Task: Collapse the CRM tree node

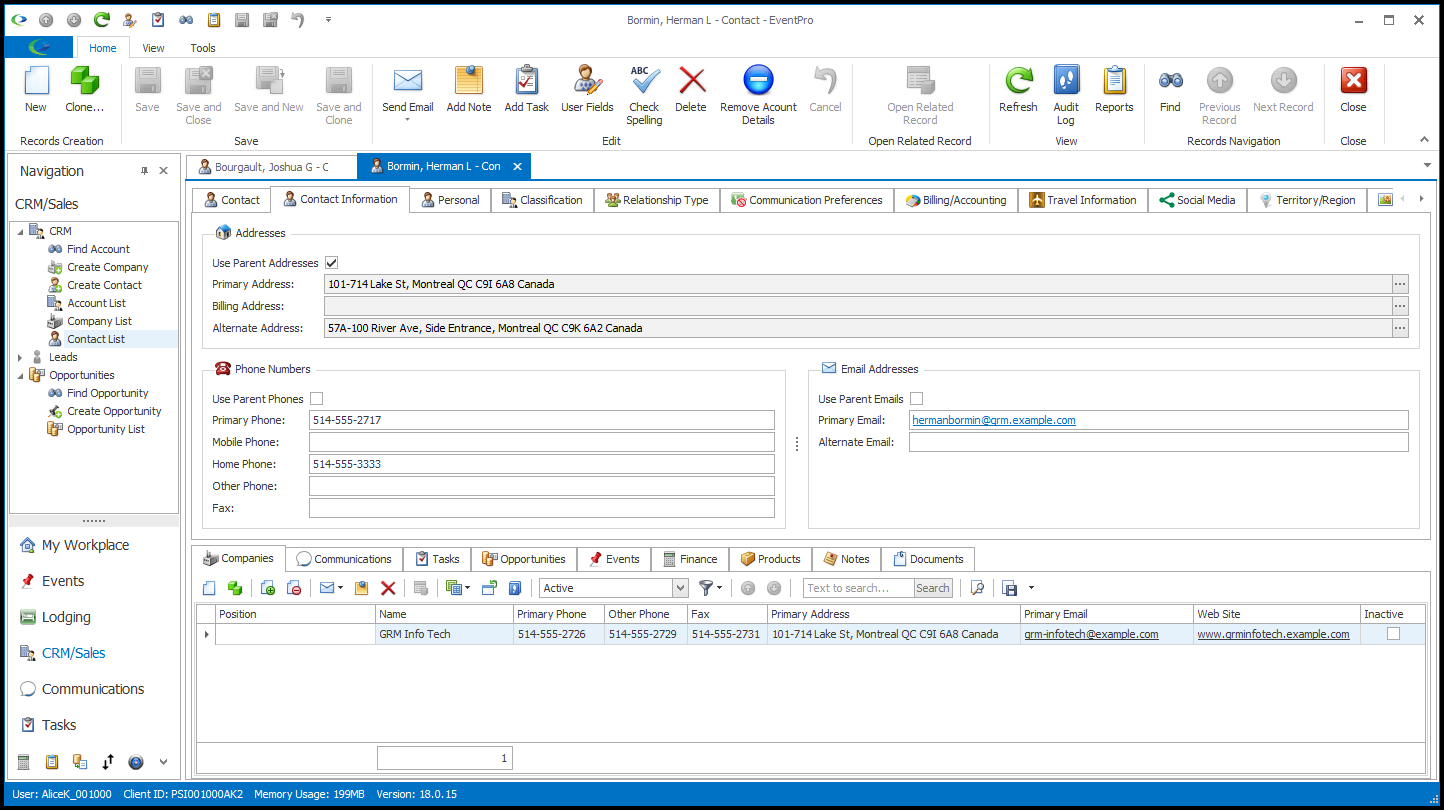Action: point(19,231)
